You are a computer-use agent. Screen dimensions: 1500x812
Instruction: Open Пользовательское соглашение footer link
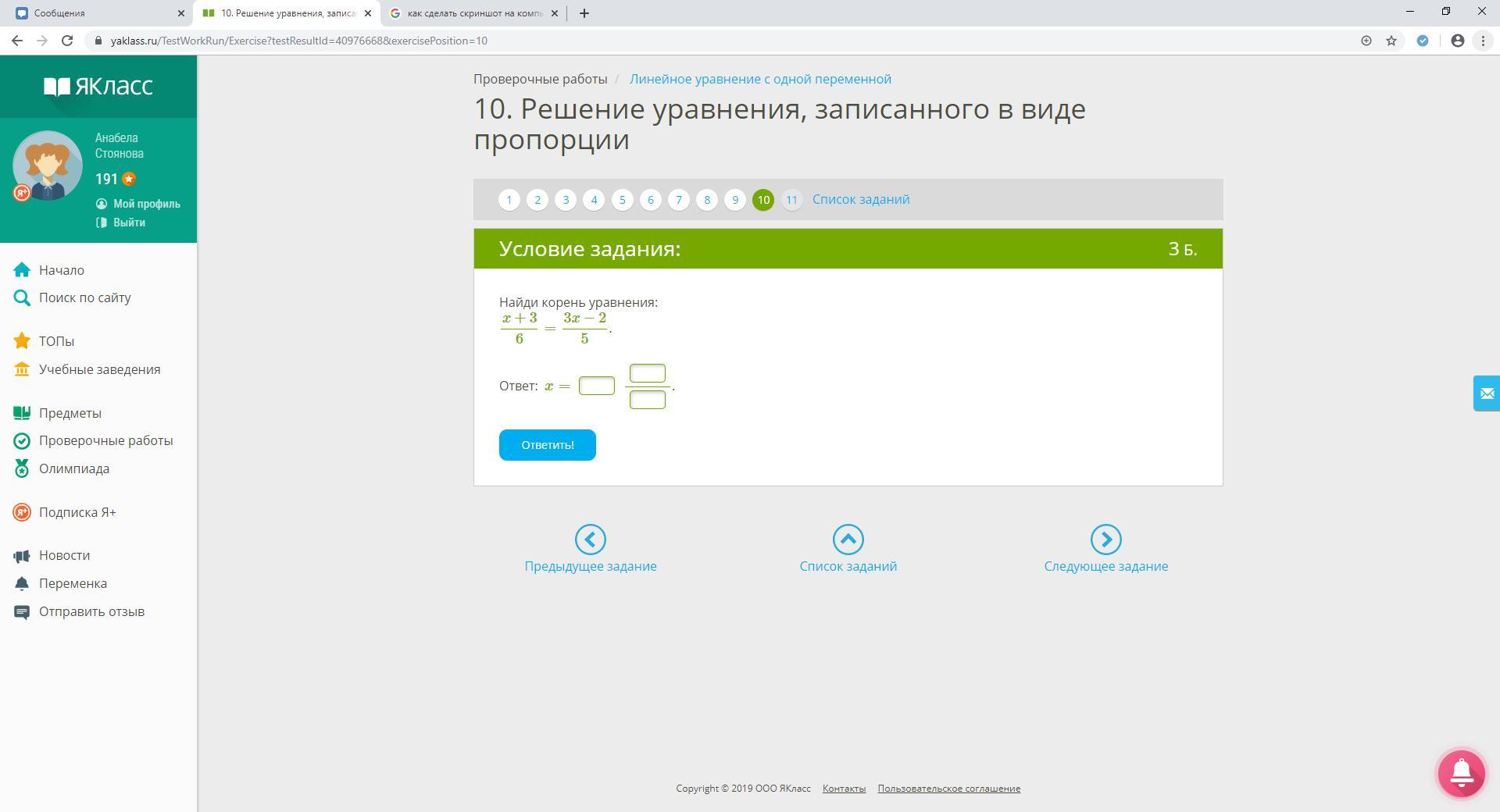[948, 789]
